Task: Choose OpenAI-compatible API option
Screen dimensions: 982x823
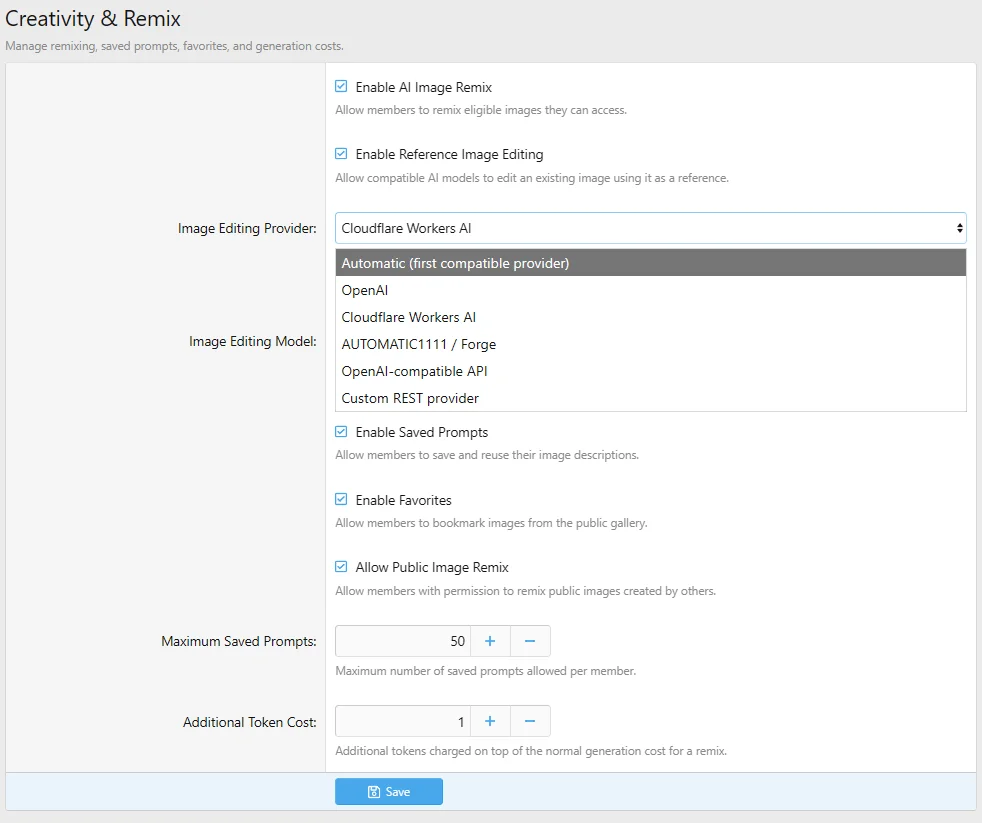Action: pos(651,371)
